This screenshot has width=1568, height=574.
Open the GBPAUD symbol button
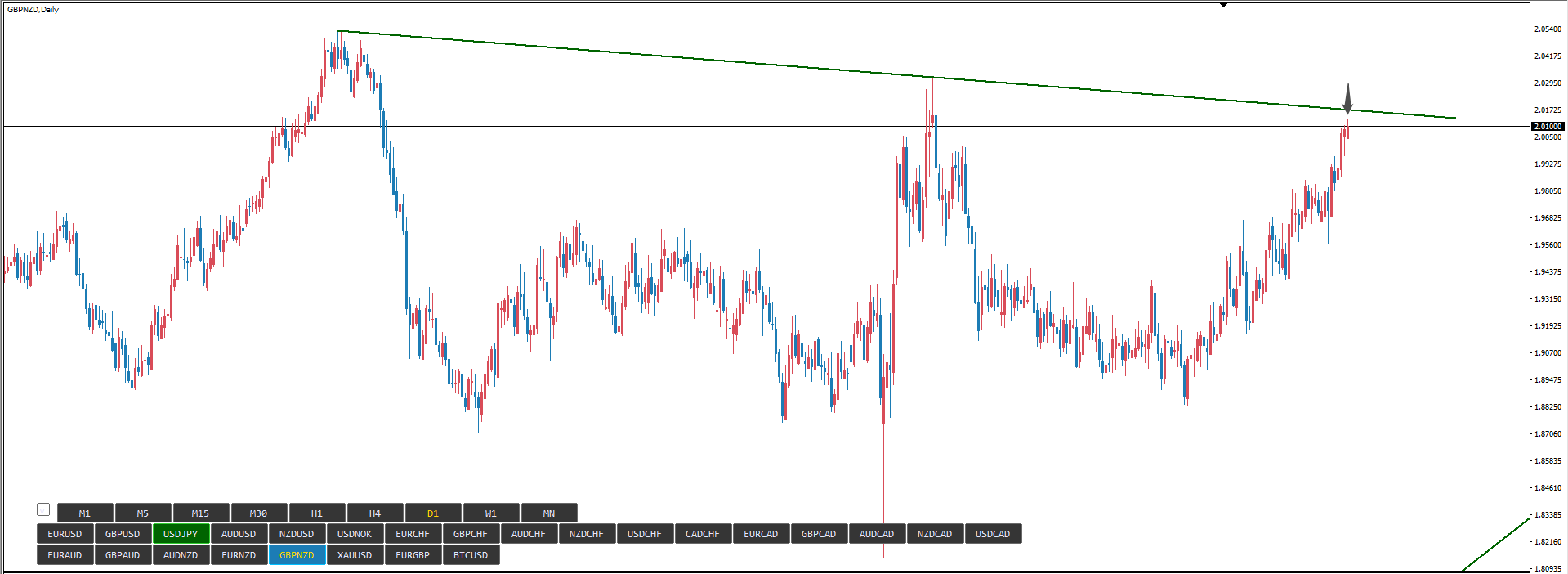tap(123, 555)
